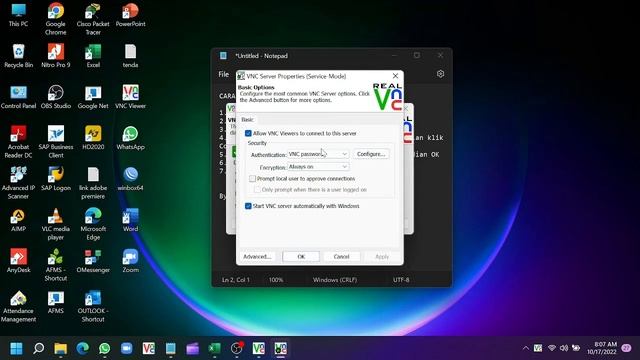
Task: Open Microsoft Edge desktop shortcut
Action: tap(93, 224)
